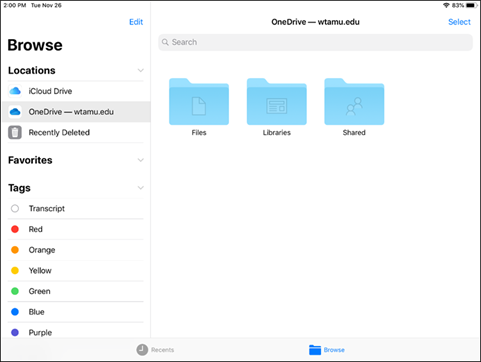Click the Locations section heading
Image resolution: width=481 pixels, height=362 pixels.
[32, 71]
